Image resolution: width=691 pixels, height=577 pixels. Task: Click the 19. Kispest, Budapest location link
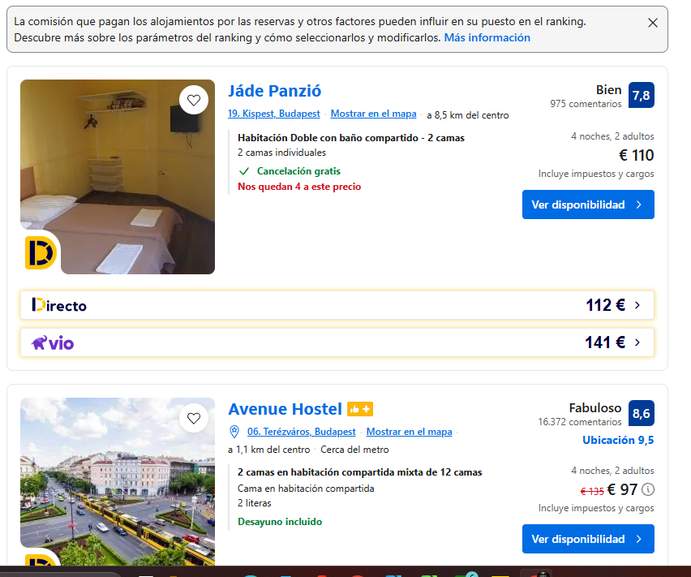tap(274, 114)
